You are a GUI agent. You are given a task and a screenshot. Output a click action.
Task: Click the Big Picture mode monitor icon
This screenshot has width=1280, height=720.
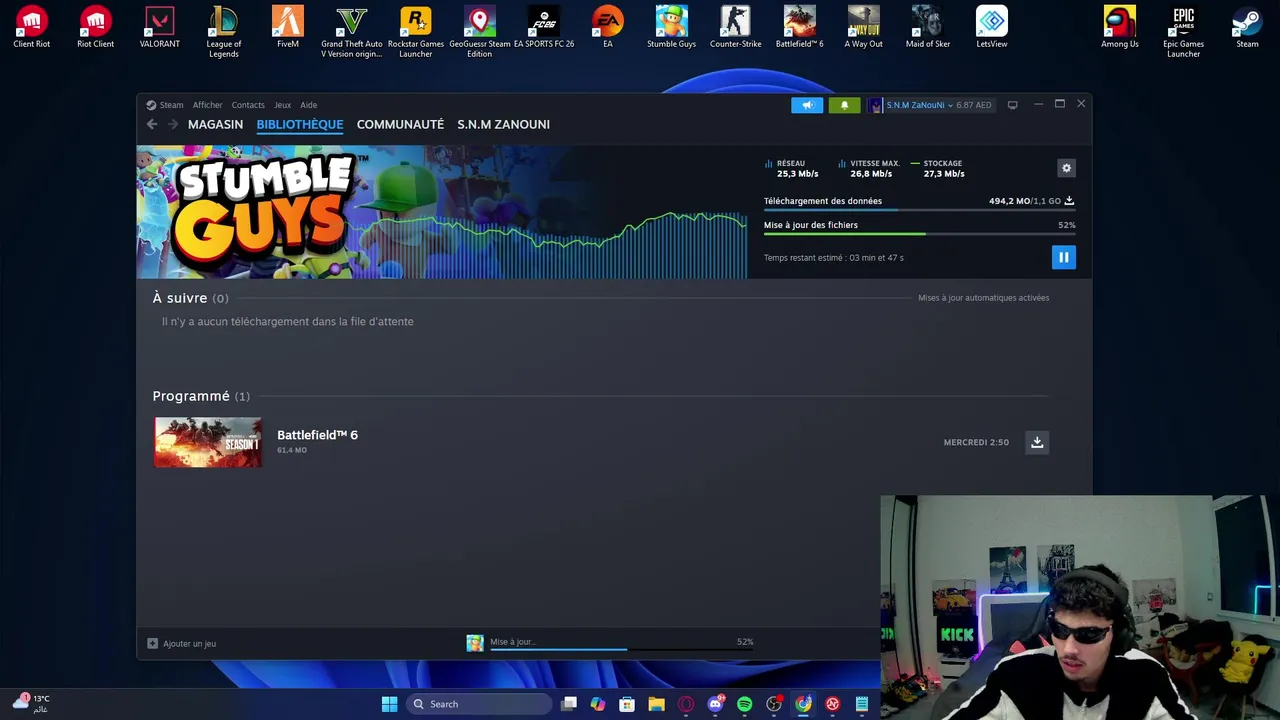click(x=1012, y=105)
